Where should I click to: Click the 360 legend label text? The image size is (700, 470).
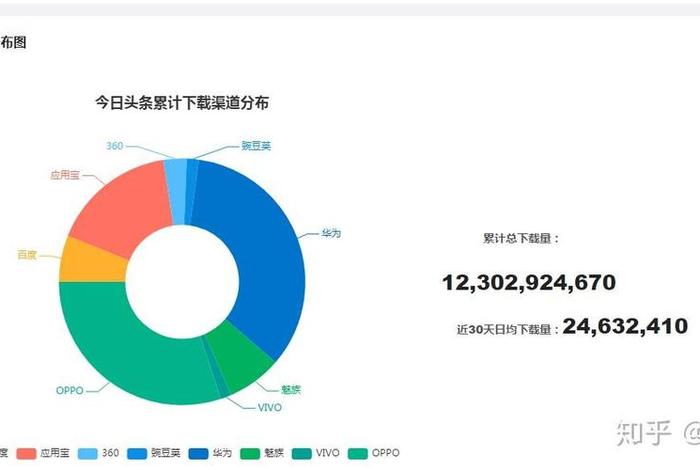(110, 453)
